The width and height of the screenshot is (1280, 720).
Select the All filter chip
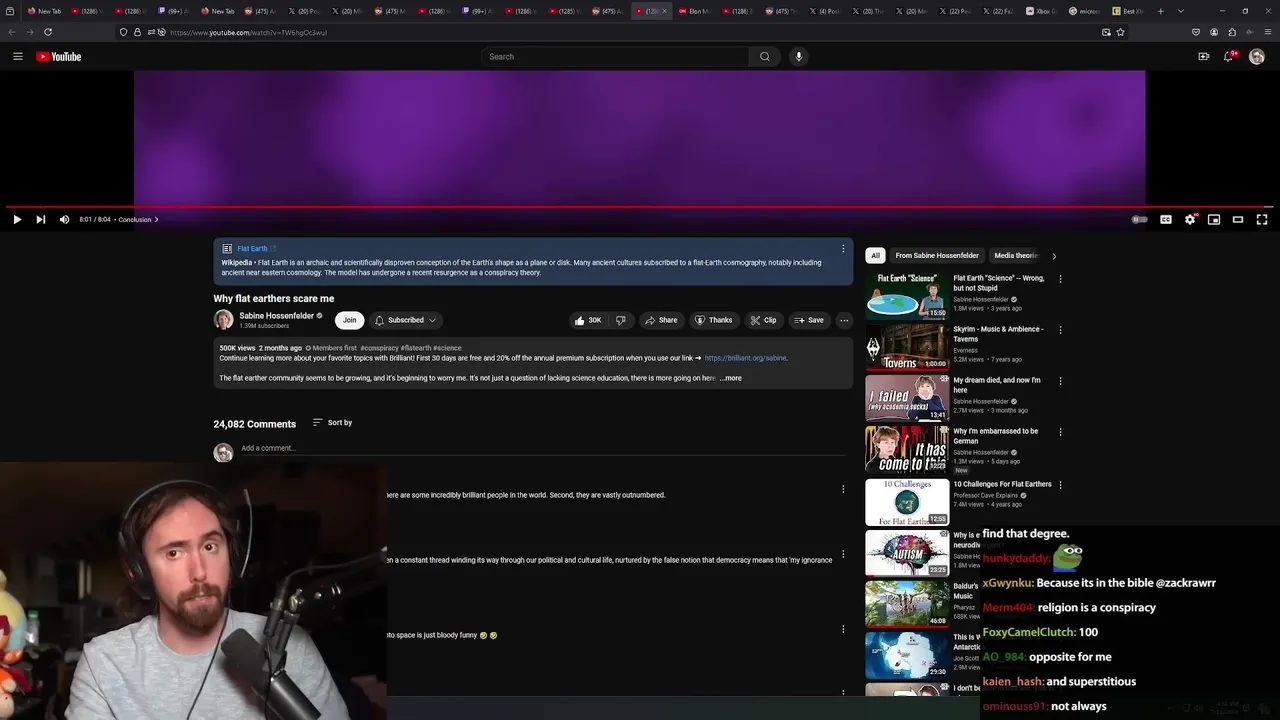pos(875,256)
